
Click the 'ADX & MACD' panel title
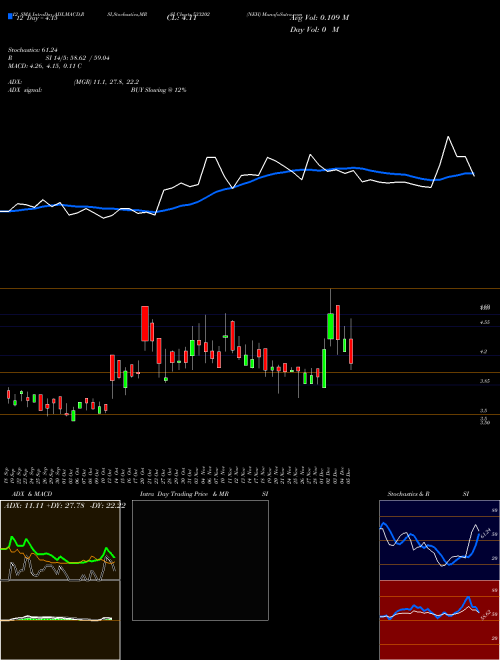30,494
